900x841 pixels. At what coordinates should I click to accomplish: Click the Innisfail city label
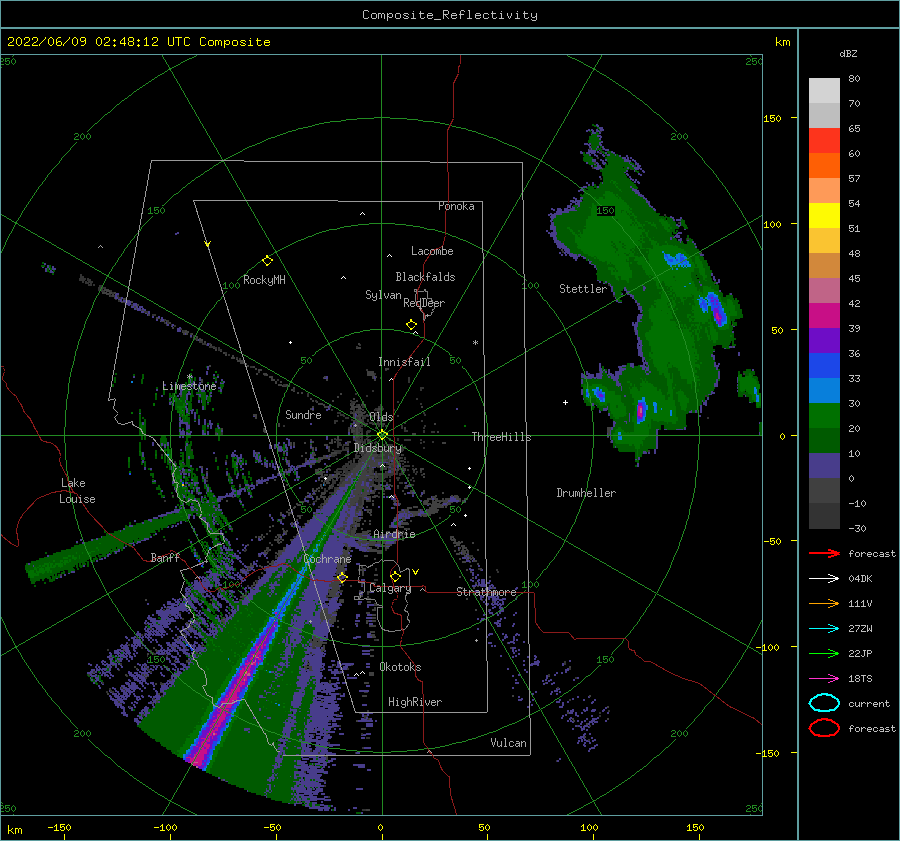[x=404, y=362]
